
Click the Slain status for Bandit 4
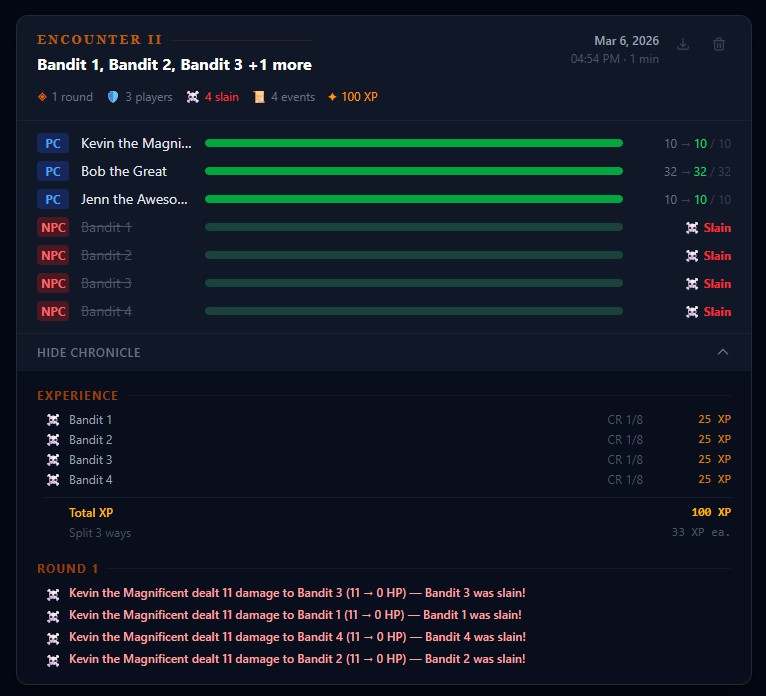716,311
